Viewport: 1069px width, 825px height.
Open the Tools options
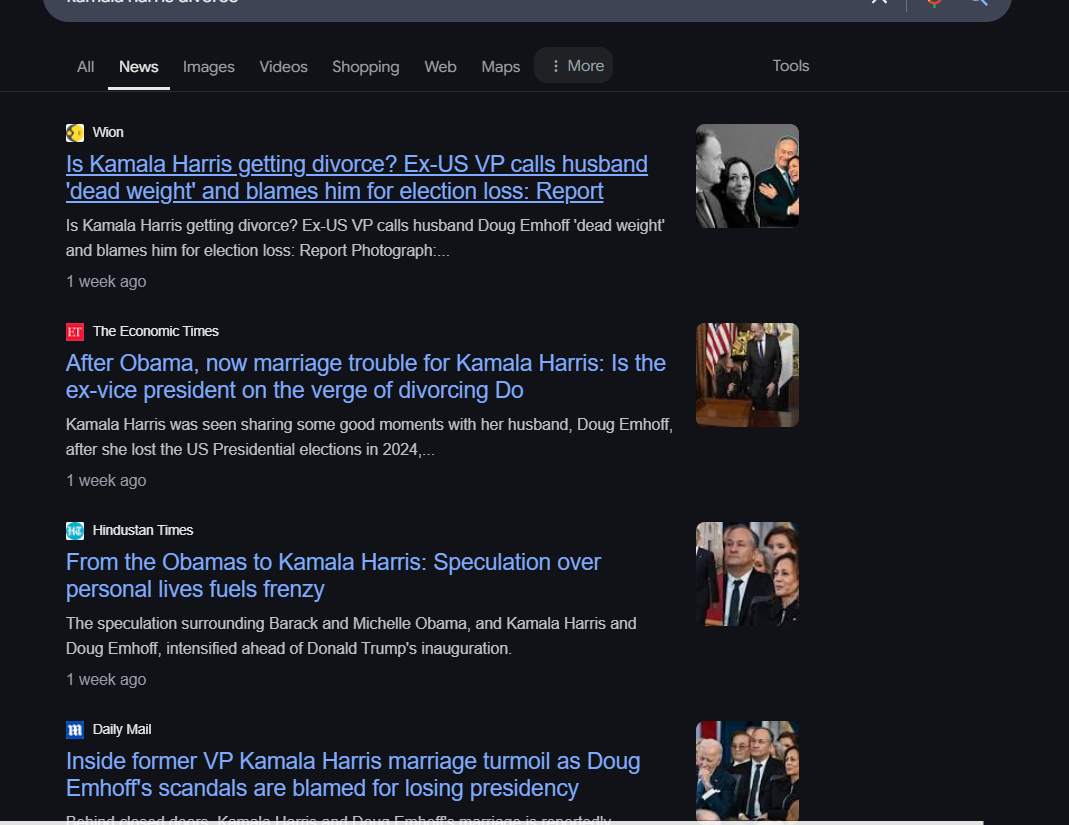[x=790, y=66]
